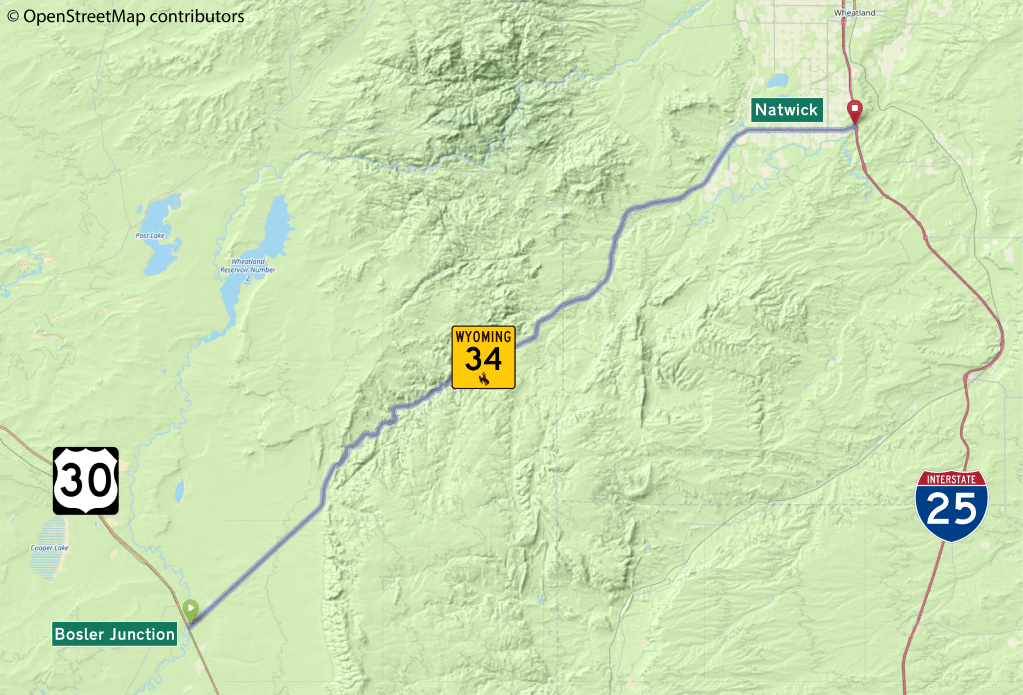Select the Bosler Junction green label

115,634
